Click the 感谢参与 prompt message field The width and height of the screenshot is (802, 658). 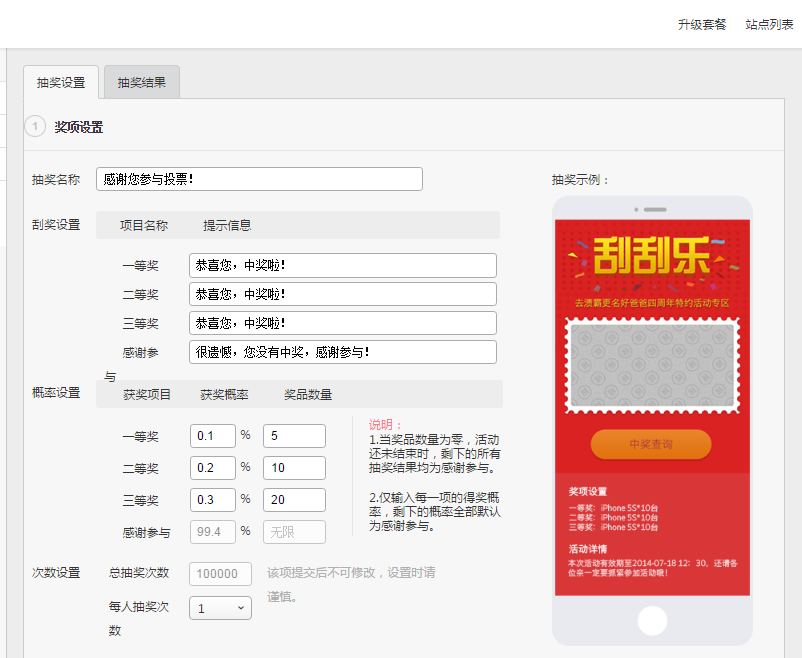(342, 352)
